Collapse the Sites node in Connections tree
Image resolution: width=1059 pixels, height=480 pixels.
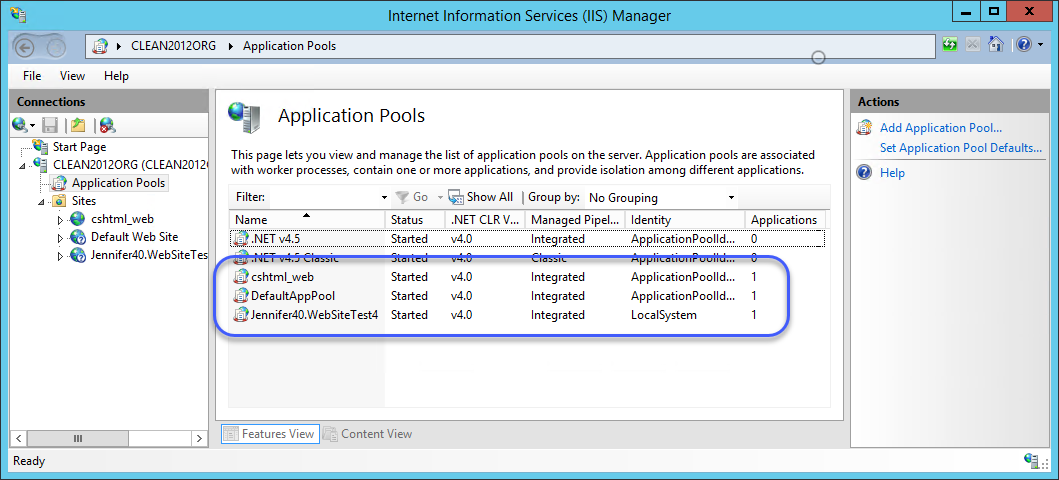pos(42,201)
